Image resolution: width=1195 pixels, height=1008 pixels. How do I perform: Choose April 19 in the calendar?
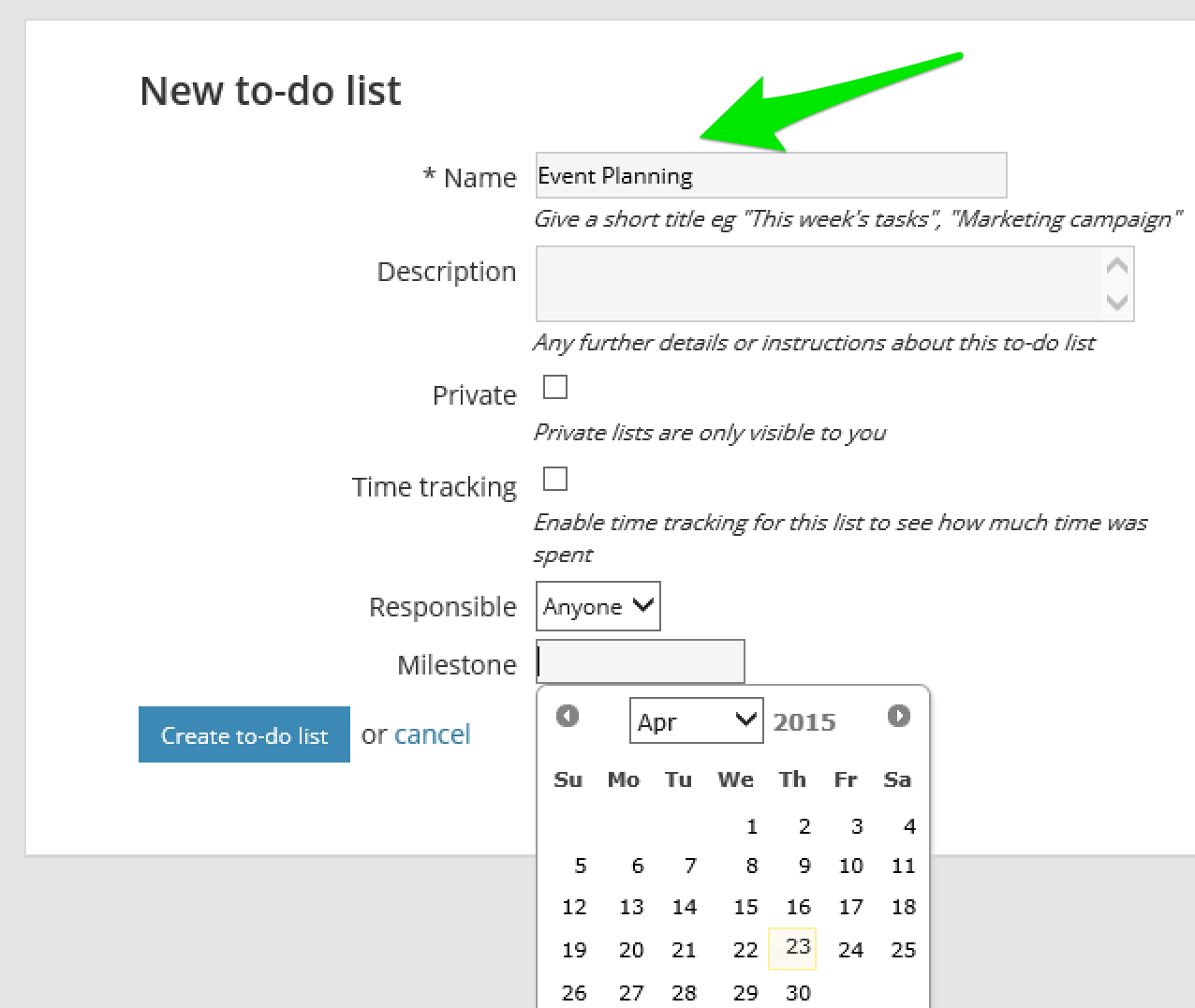(x=574, y=950)
